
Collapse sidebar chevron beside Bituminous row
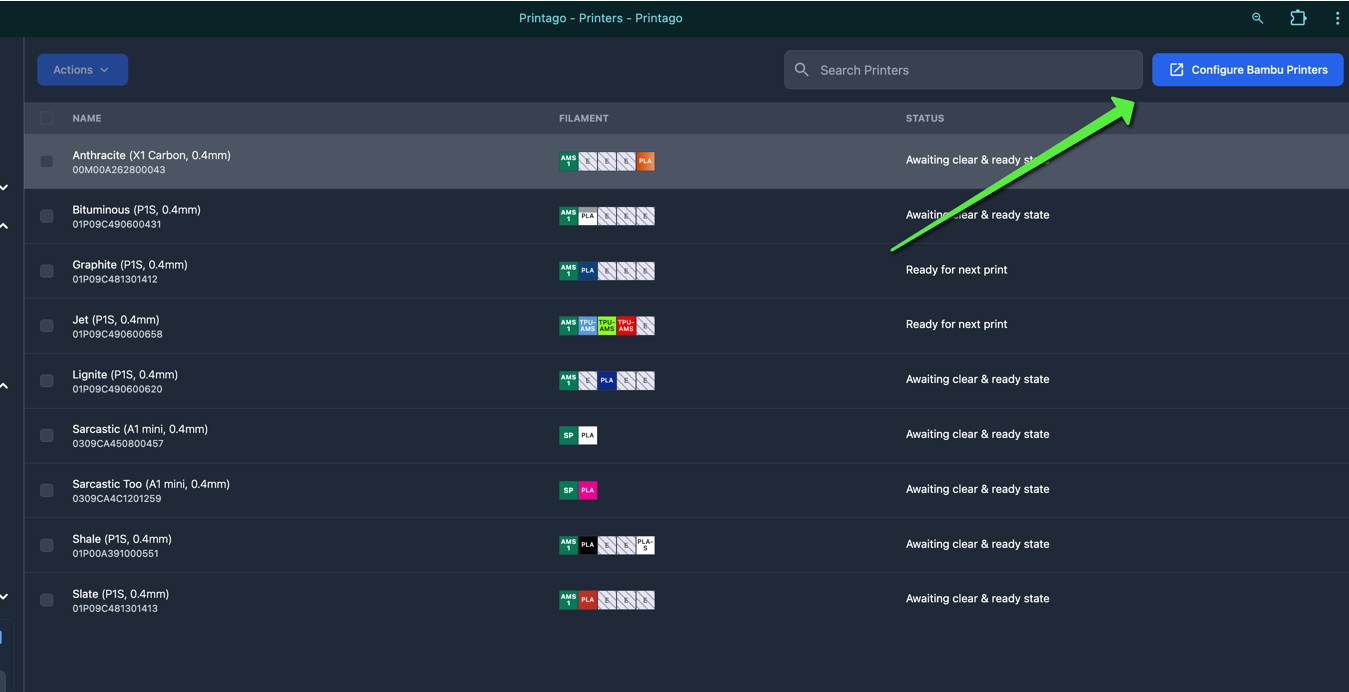pos(5,226)
